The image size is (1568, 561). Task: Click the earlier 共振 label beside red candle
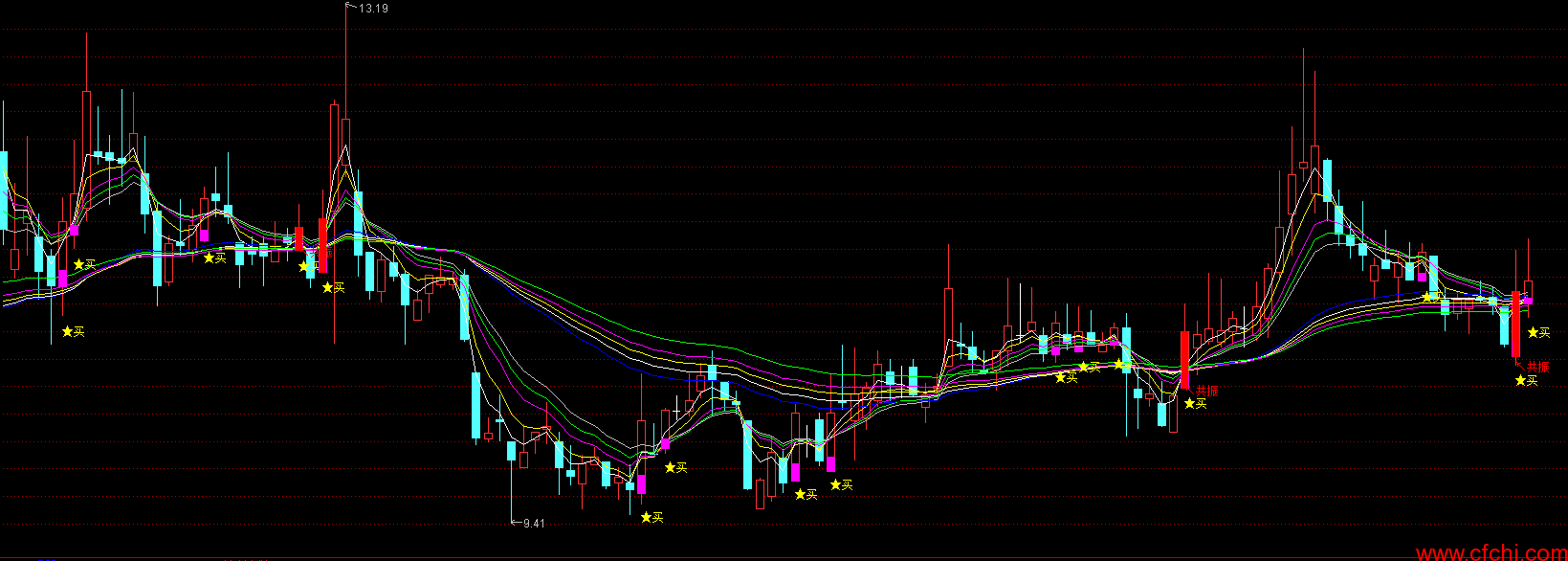[1206, 391]
